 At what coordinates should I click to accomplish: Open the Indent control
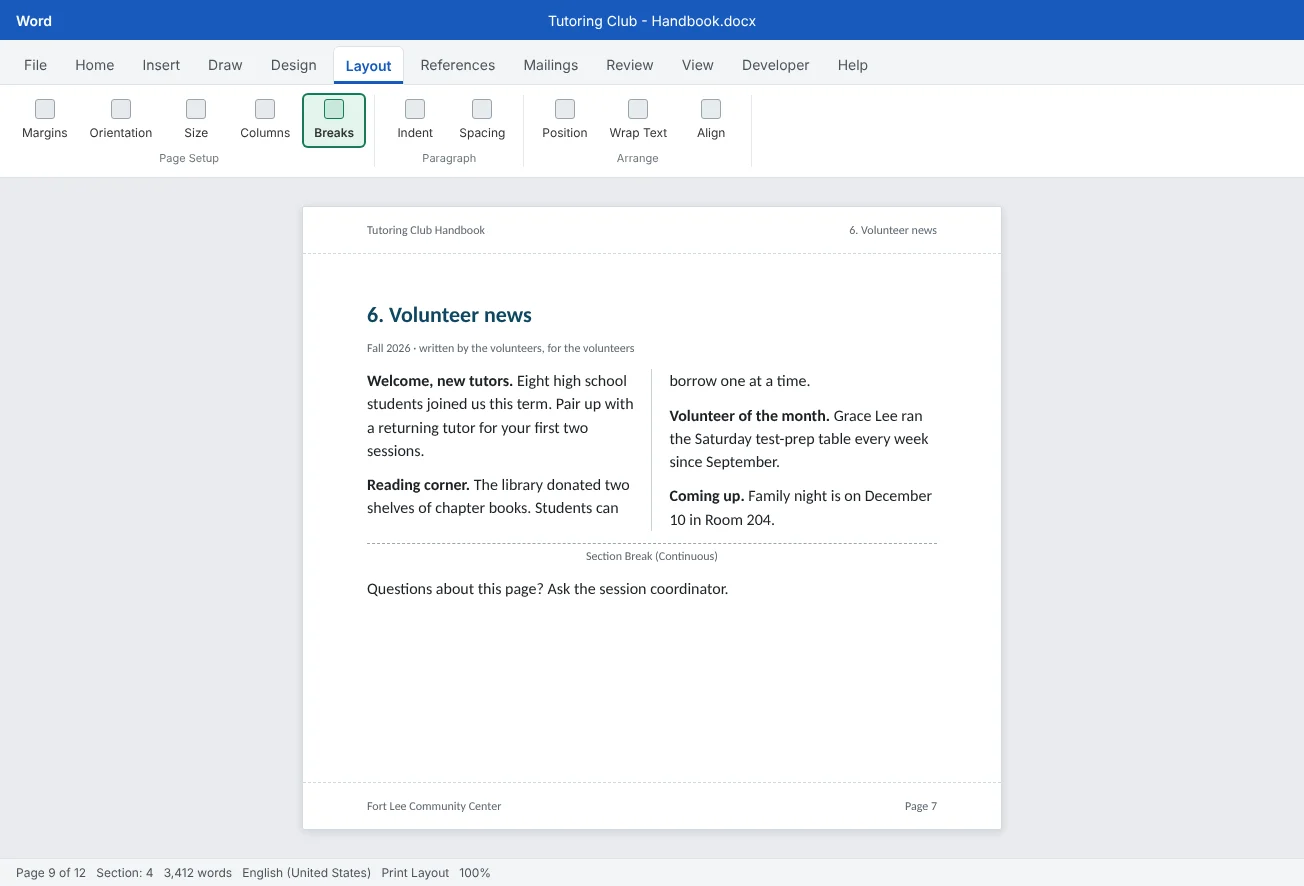click(415, 120)
